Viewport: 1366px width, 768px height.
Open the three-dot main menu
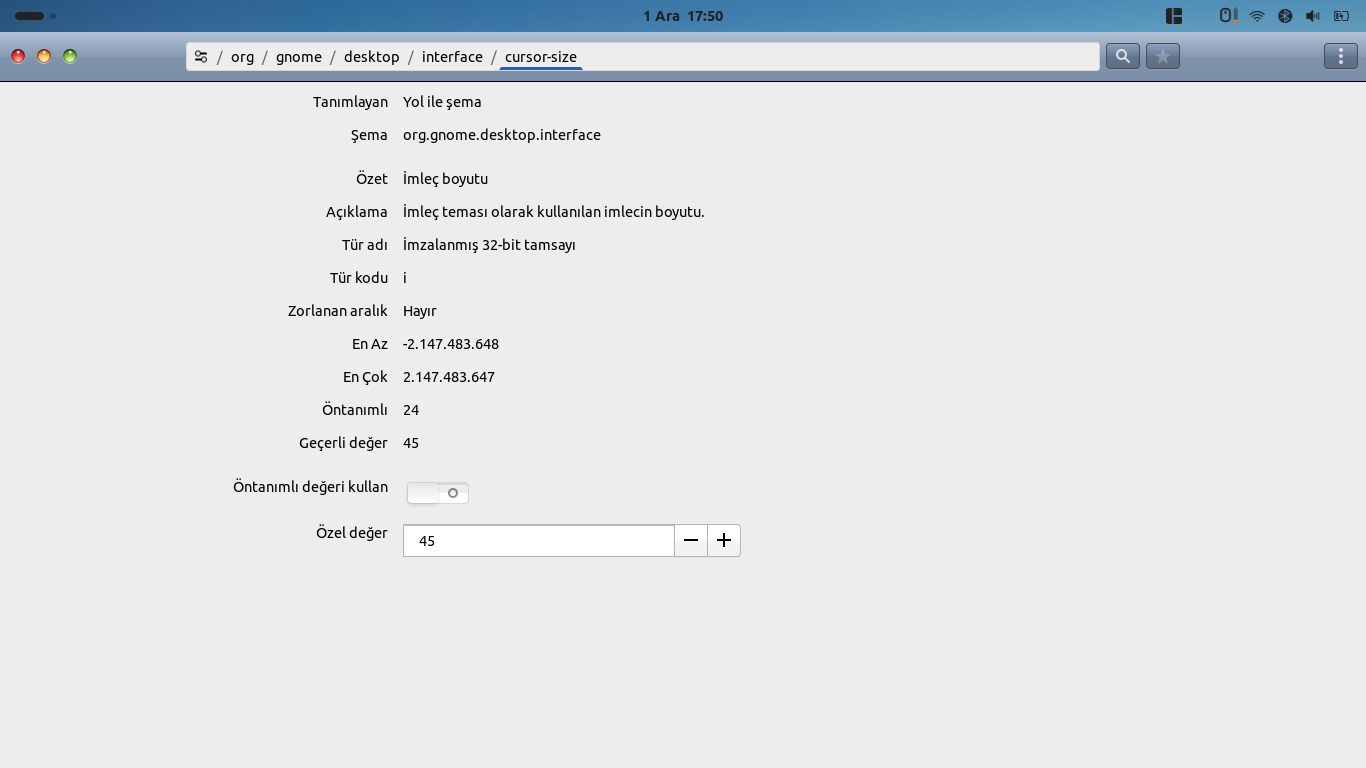pyautogui.click(x=1340, y=56)
